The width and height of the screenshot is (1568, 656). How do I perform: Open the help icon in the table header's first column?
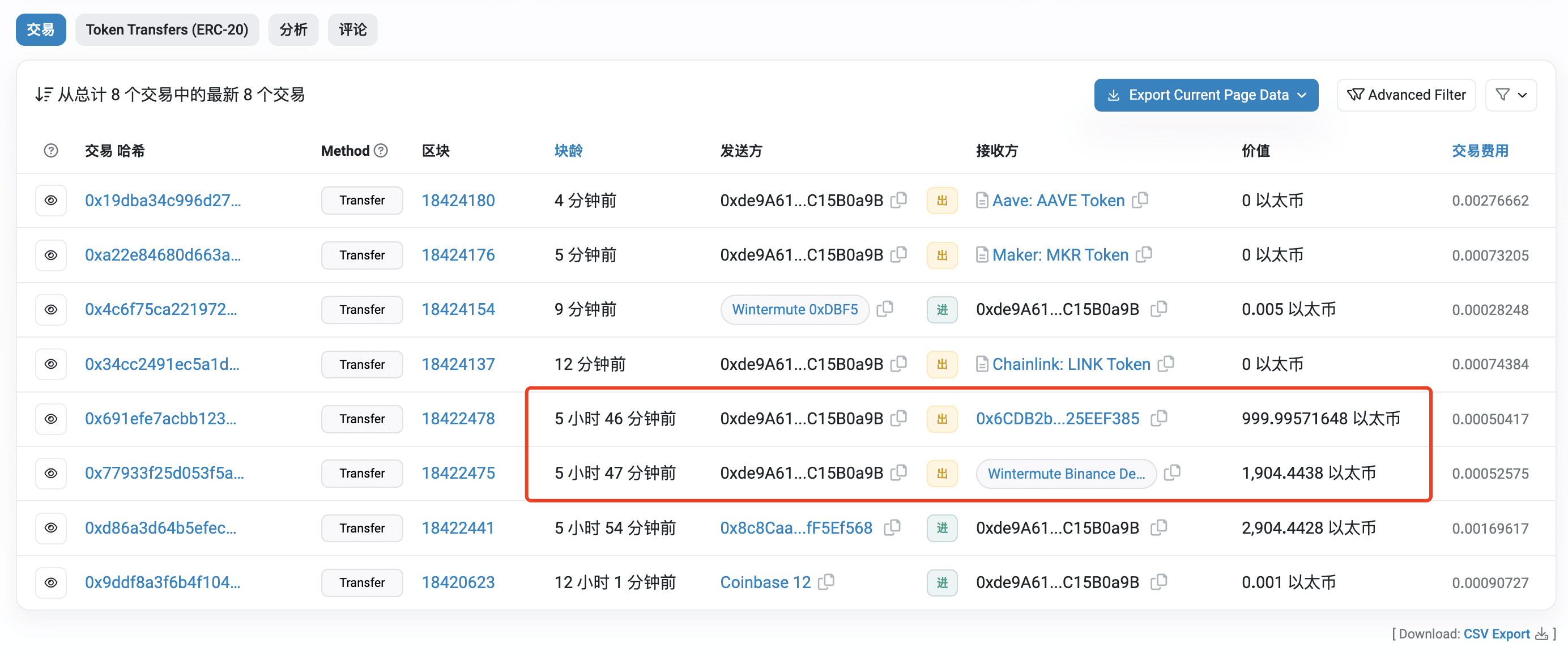tap(50, 150)
